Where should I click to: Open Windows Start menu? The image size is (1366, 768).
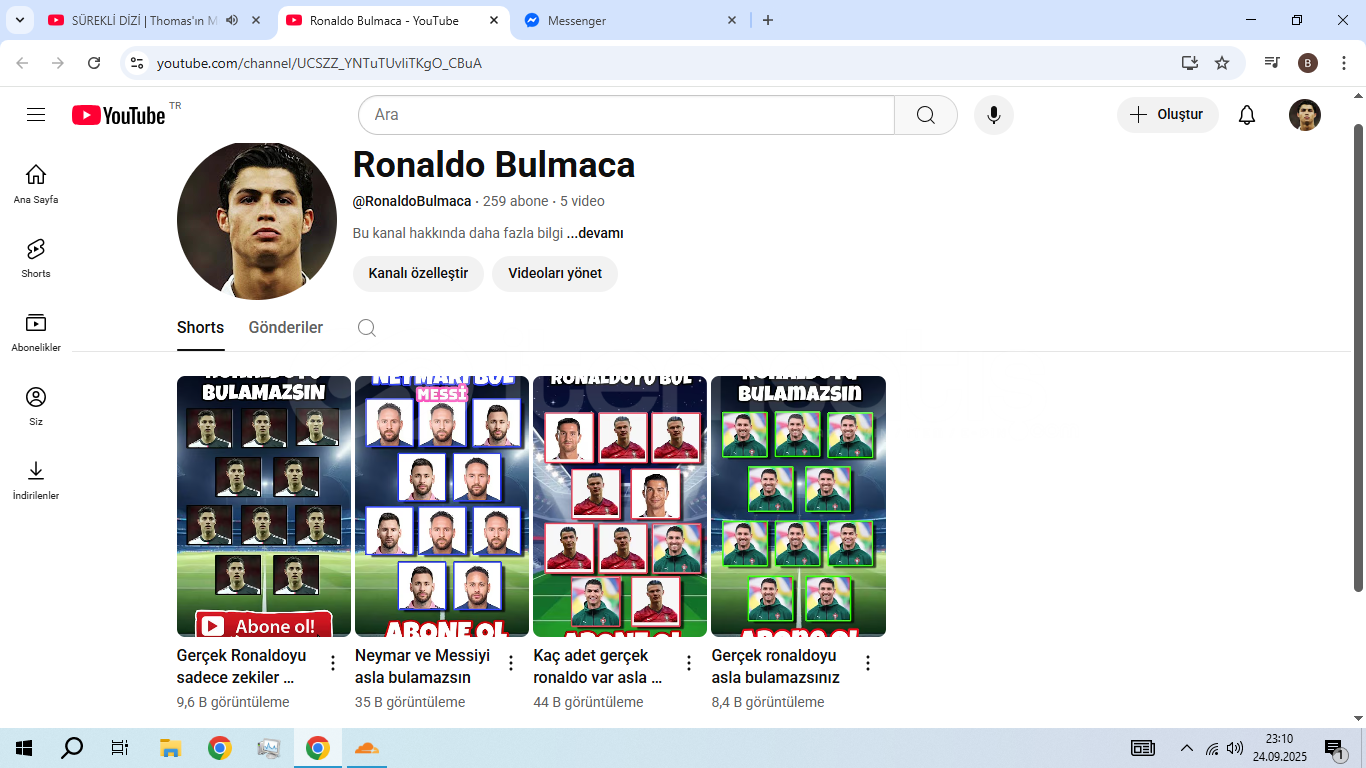(x=24, y=748)
